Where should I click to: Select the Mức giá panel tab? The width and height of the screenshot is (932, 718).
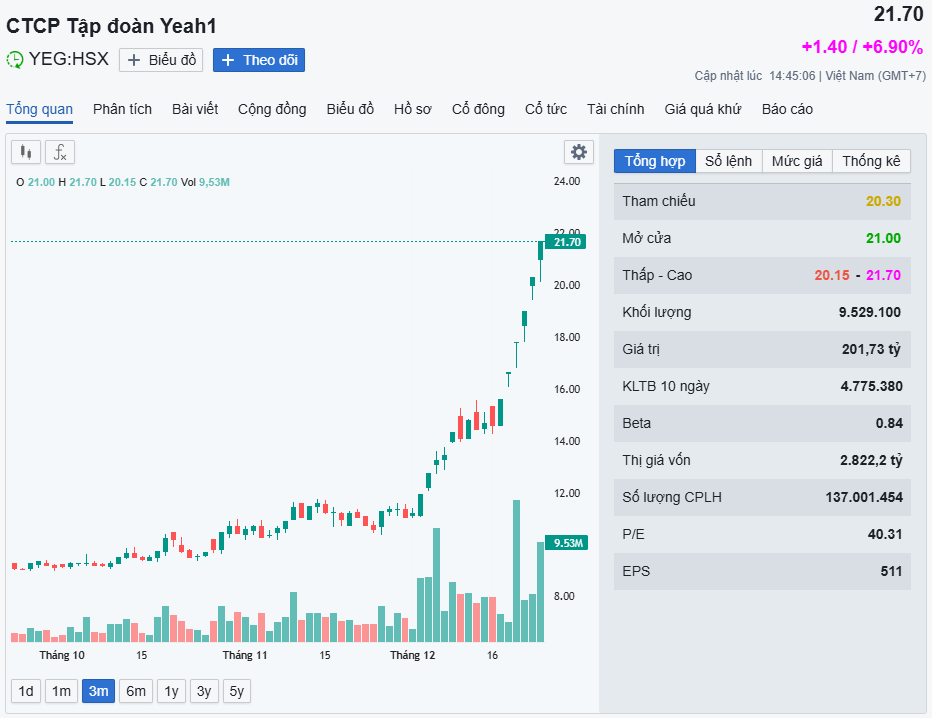click(797, 161)
